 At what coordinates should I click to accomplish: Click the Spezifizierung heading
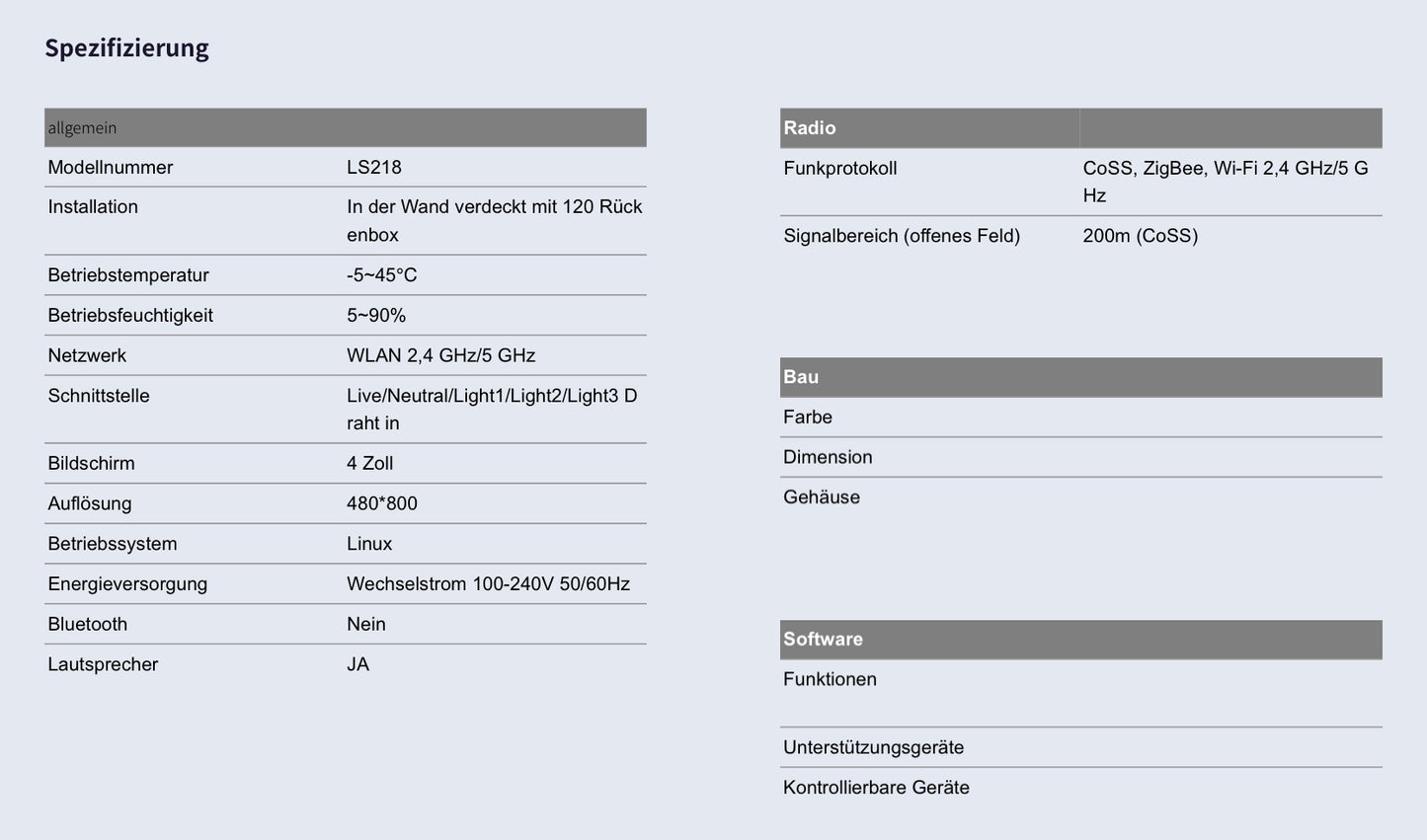[126, 48]
